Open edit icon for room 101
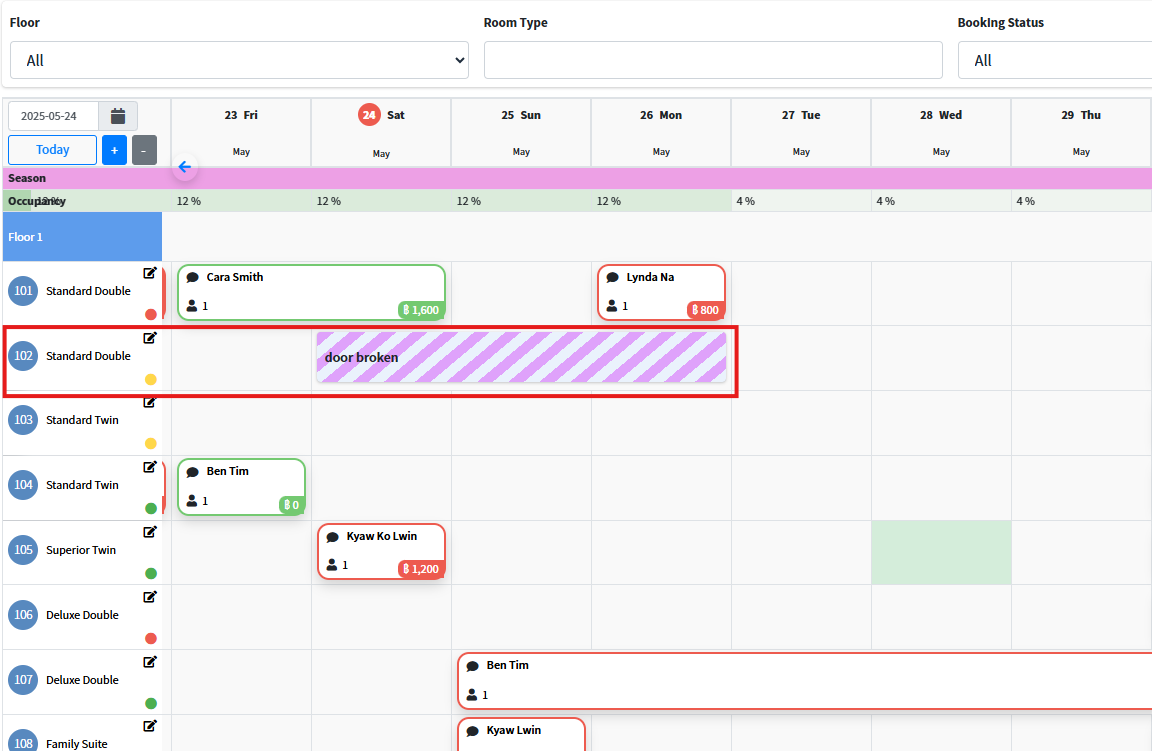The width and height of the screenshot is (1152, 751). tap(150, 273)
